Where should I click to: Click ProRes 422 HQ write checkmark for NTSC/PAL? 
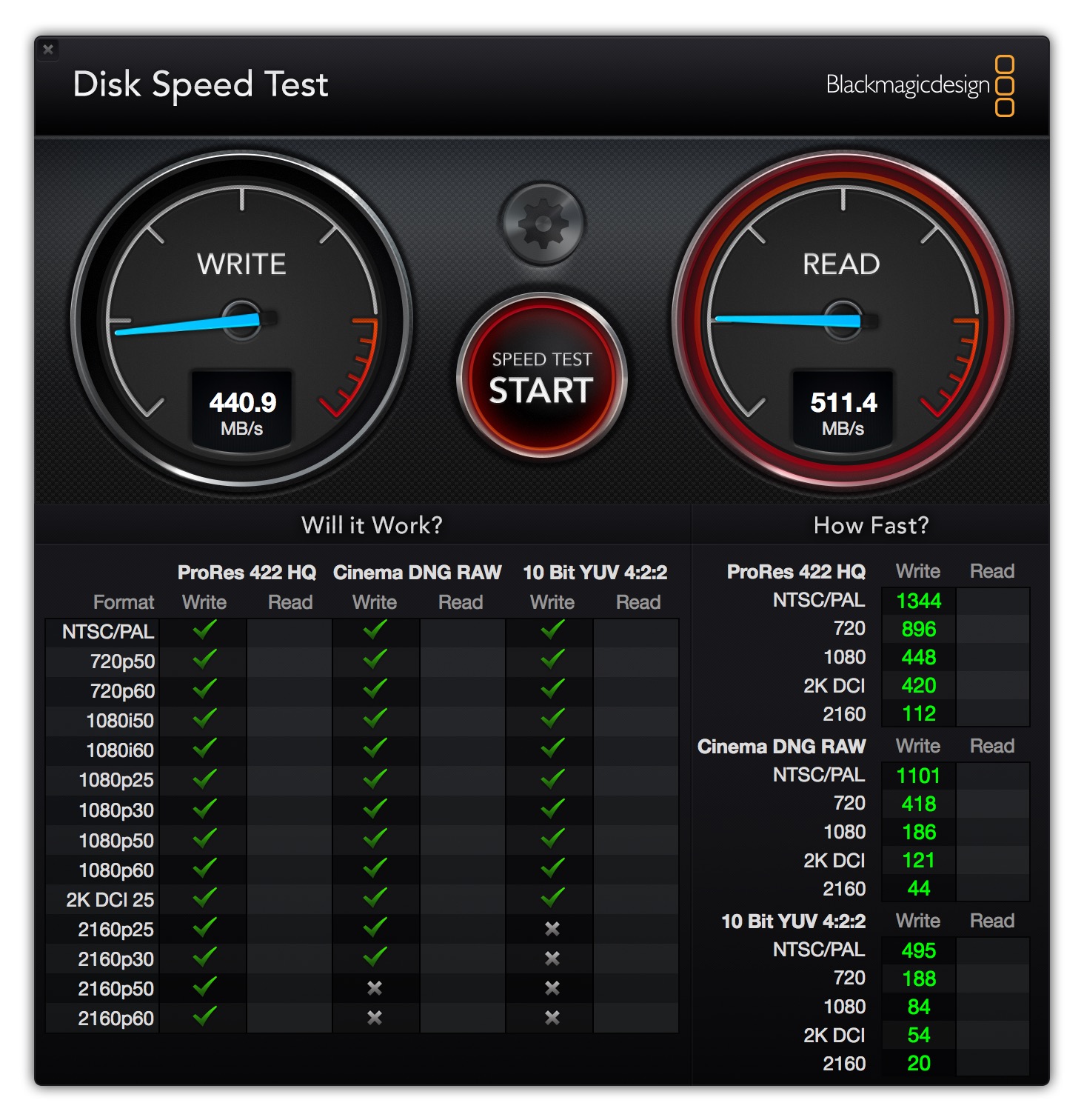(204, 630)
